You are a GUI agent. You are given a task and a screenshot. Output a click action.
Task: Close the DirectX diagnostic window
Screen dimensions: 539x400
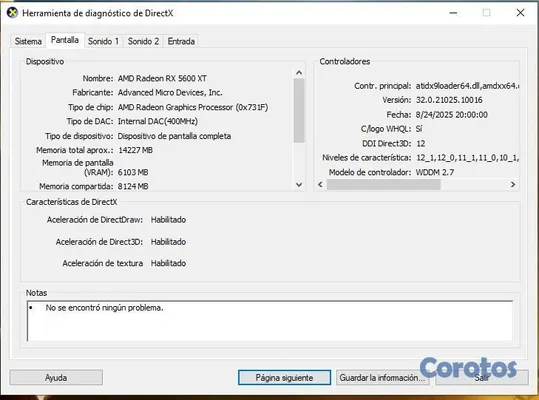click(x=520, y=13)
